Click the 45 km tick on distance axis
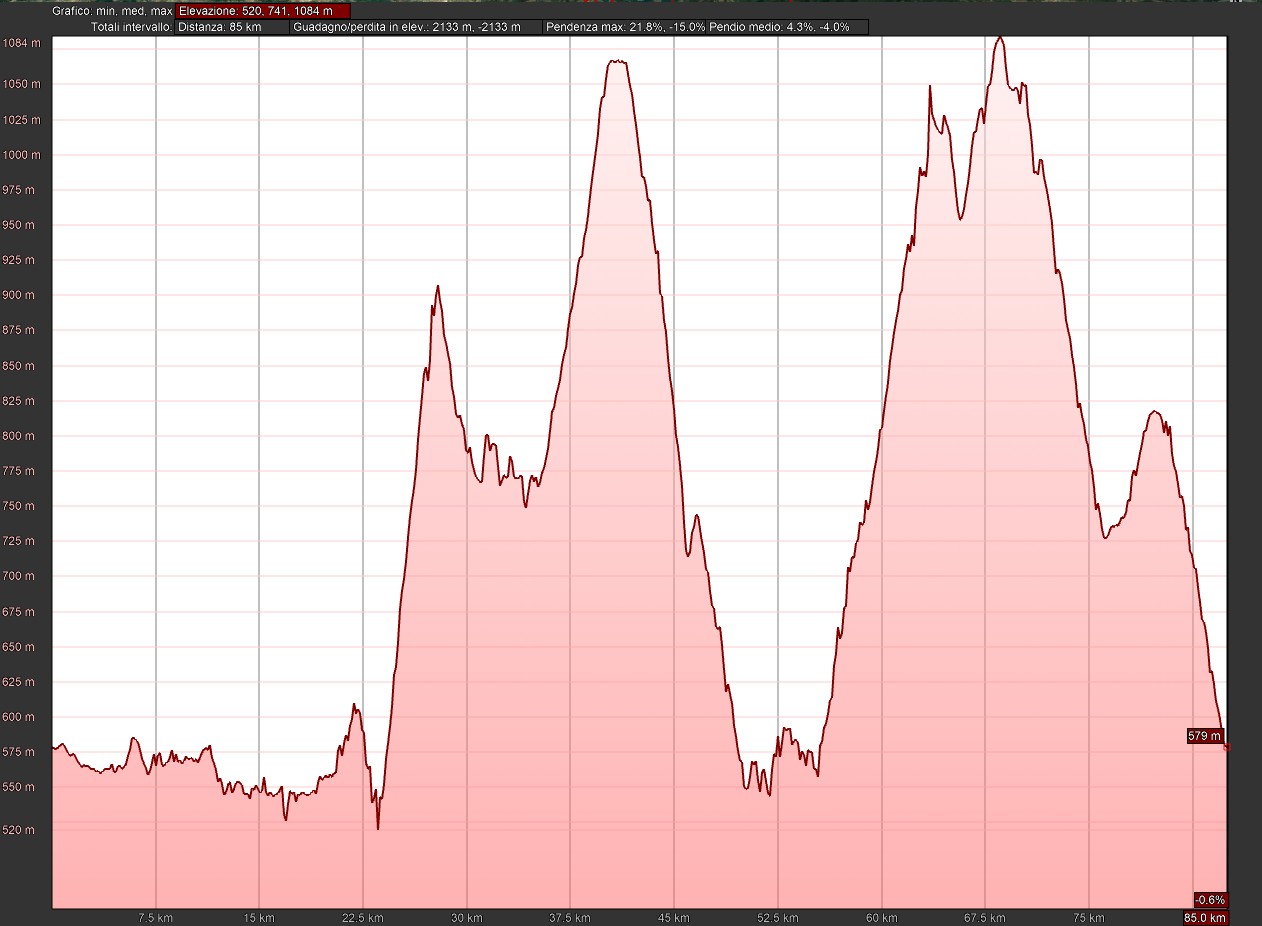 click(673, 918)
